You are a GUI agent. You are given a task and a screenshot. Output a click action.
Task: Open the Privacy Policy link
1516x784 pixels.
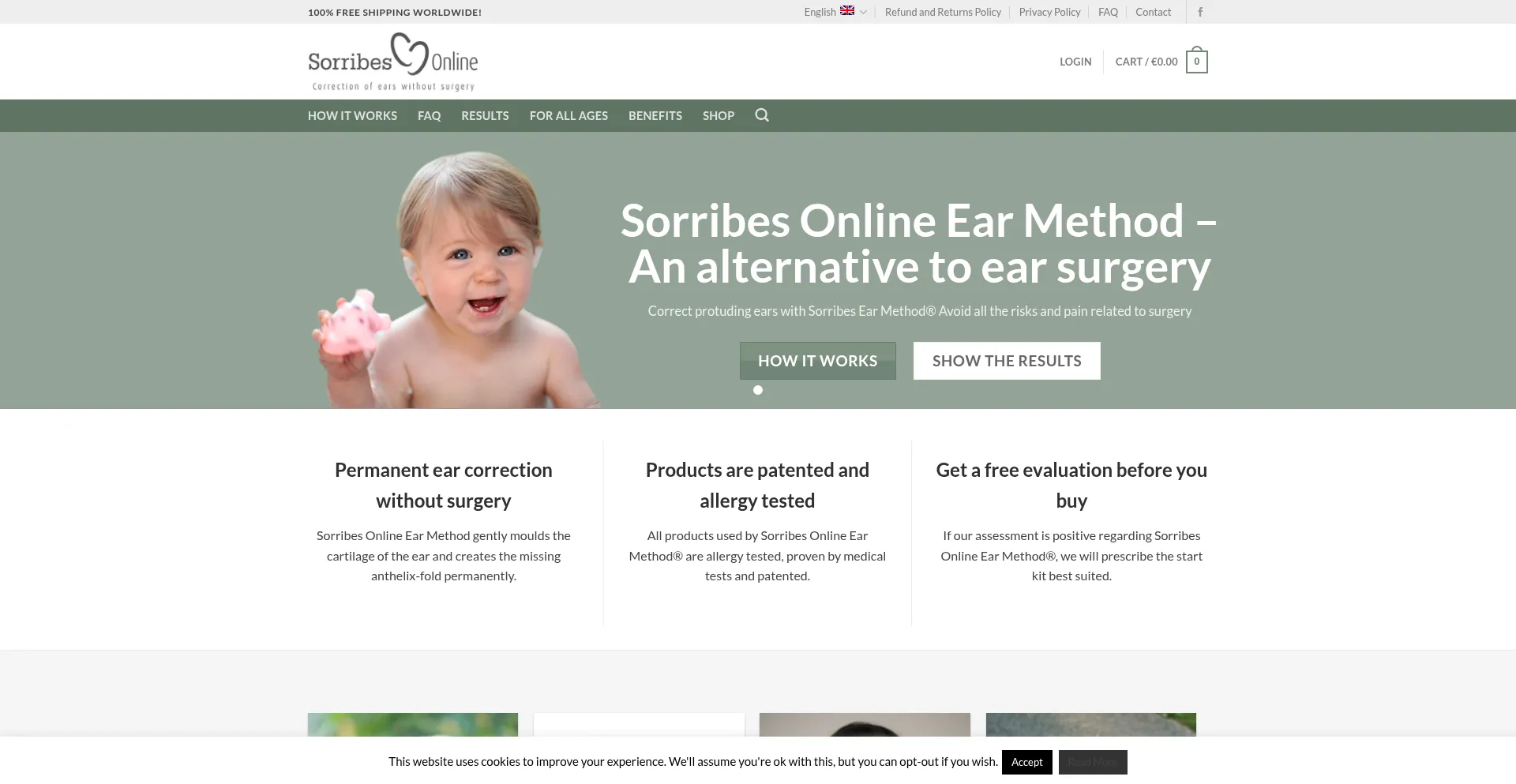[x=1049, y=12]
